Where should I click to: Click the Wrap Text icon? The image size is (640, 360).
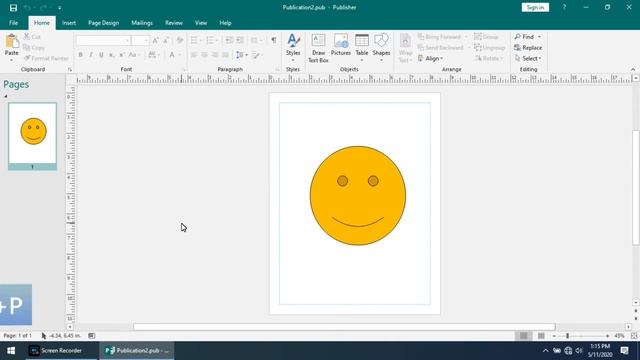(405, 41)
